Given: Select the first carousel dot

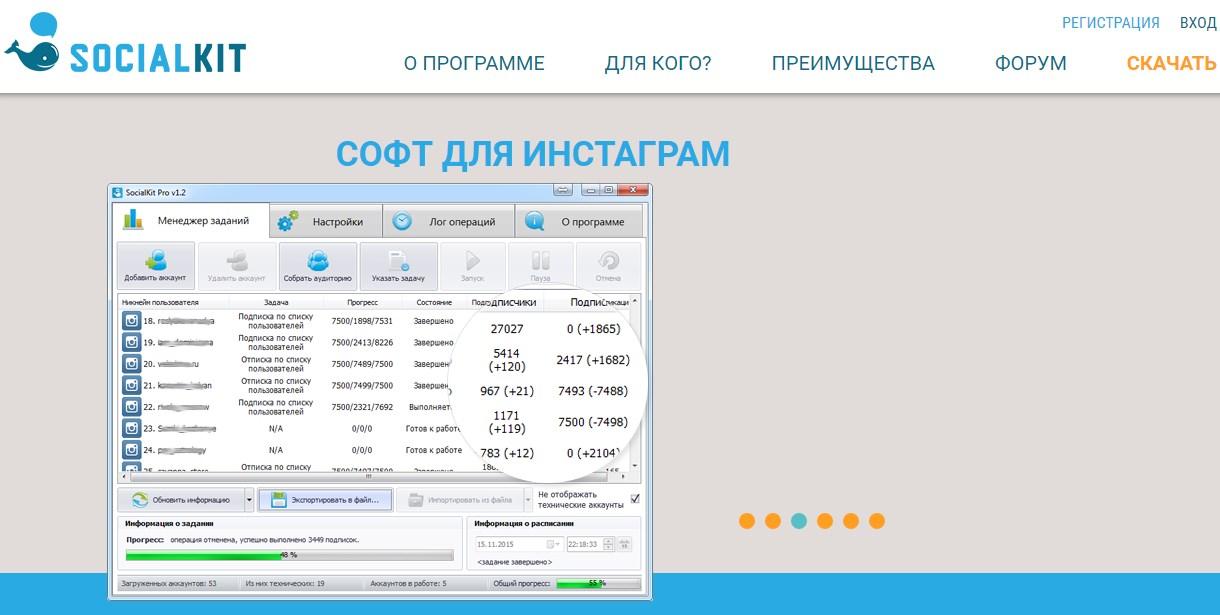Looking at the screenshot, I should click(x=747, y=521).
